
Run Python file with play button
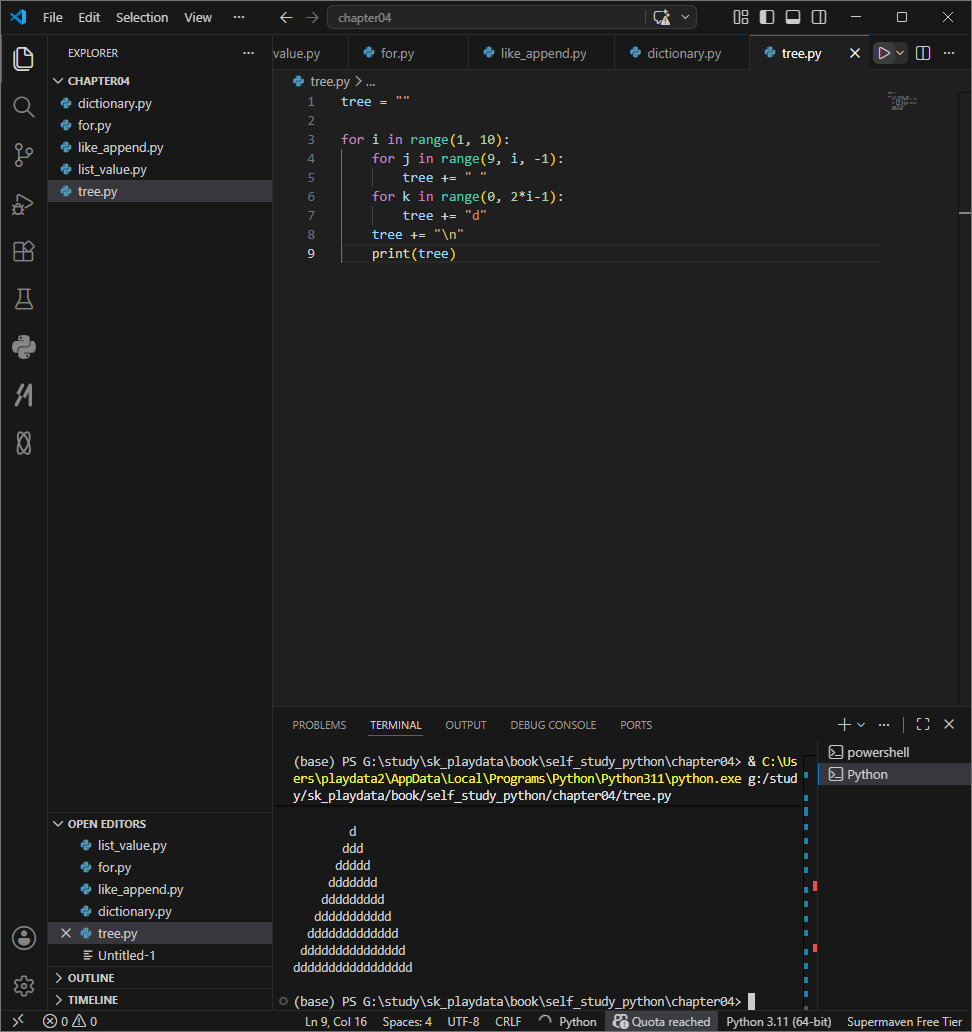click(884, 53)
